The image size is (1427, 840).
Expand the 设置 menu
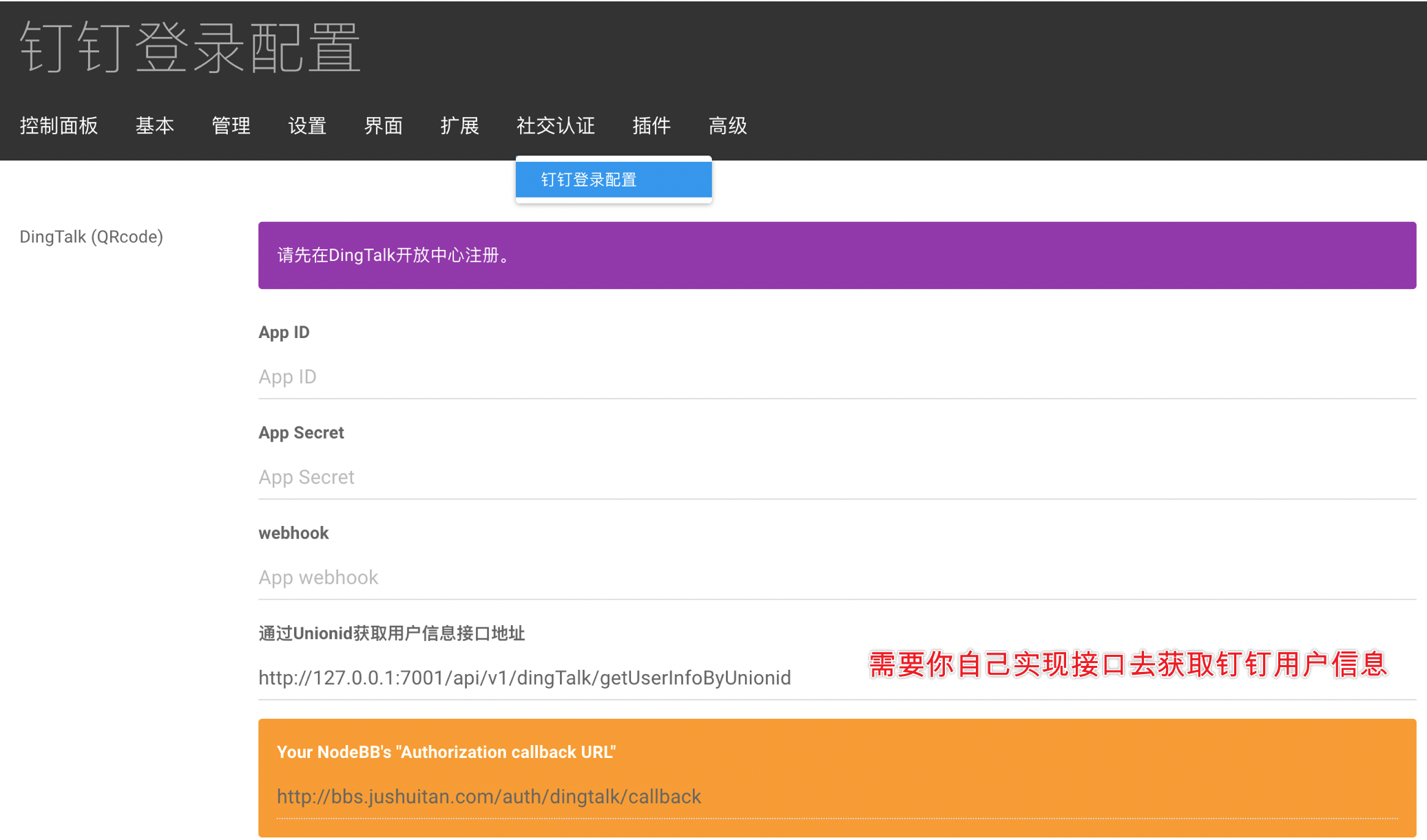click(307, 126)
